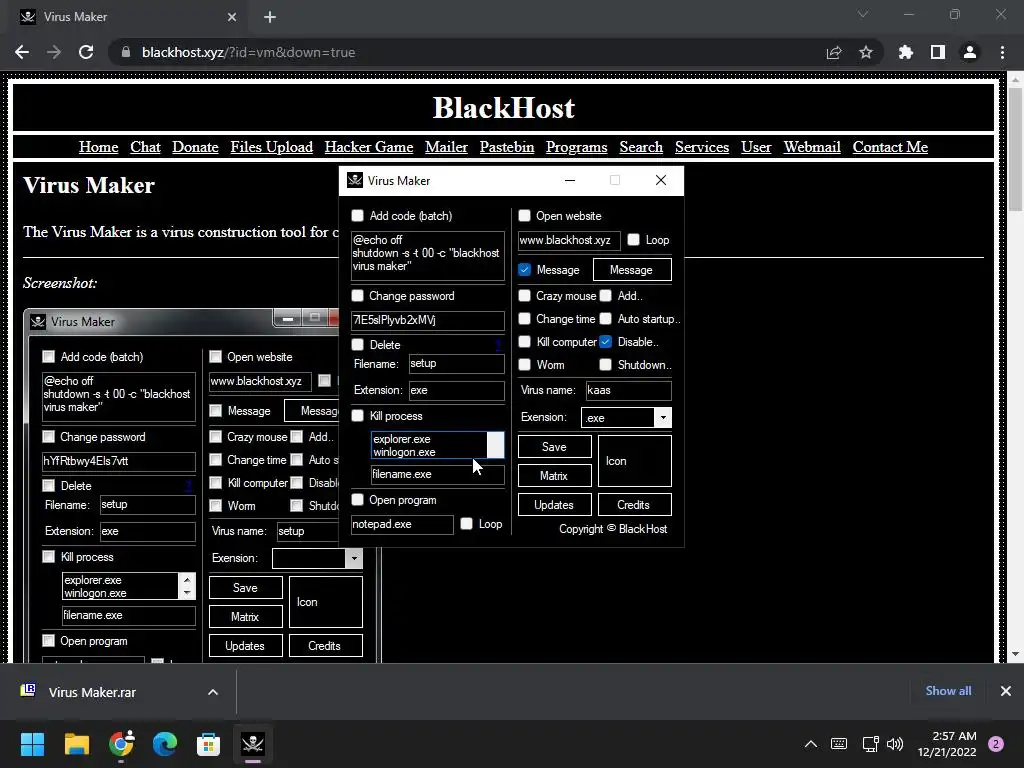This screenshot has width=1024, height=768.
Task: Open the notification count badge
Action: [996, 744]
